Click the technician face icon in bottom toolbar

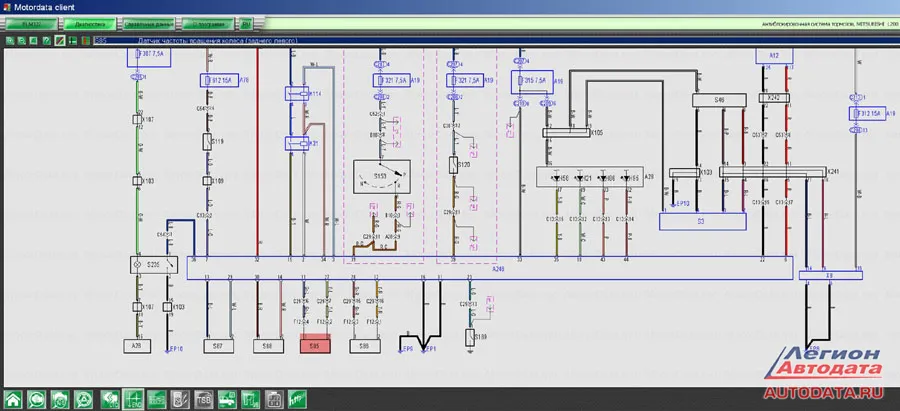(x=60, y=399)
